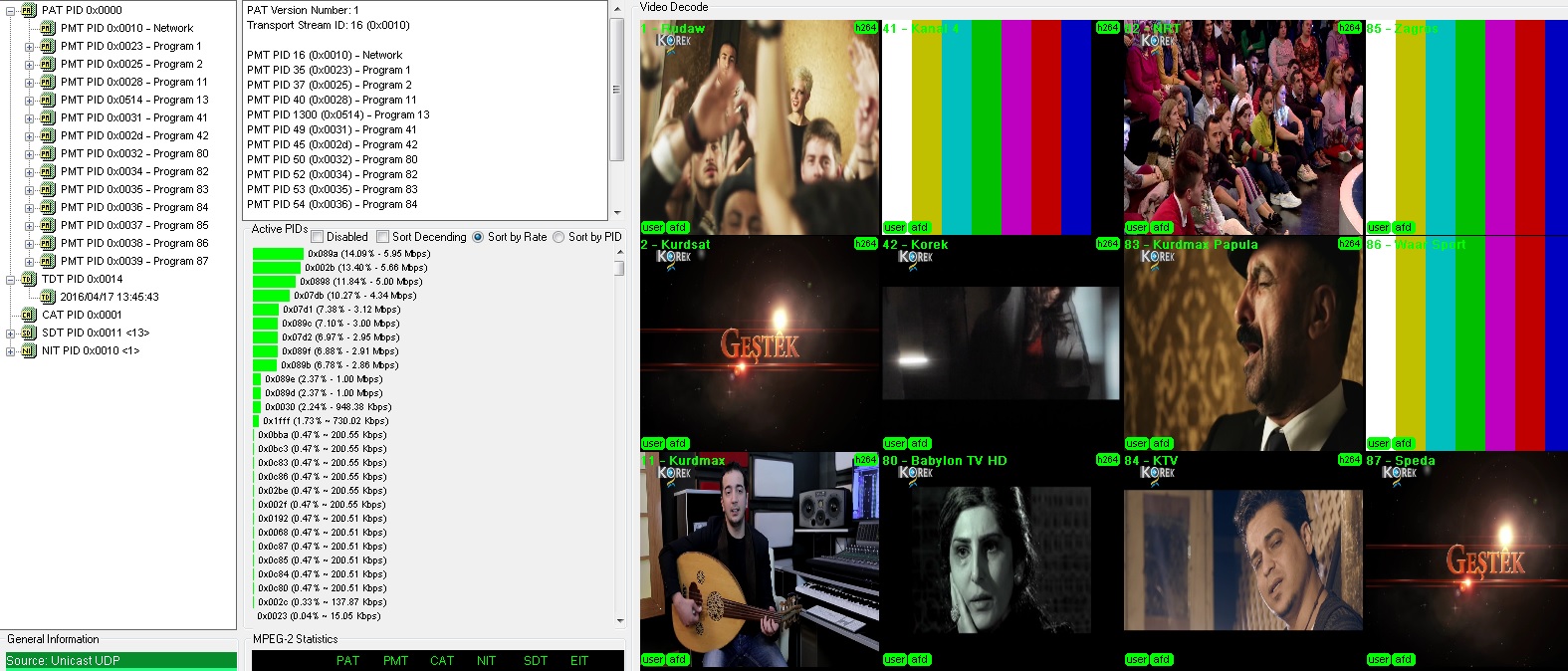Viewport: 1568px width, 671px height.
Task: Expand PMT PID 0x0023 - Program 1 node
Action: coord(30,46)
